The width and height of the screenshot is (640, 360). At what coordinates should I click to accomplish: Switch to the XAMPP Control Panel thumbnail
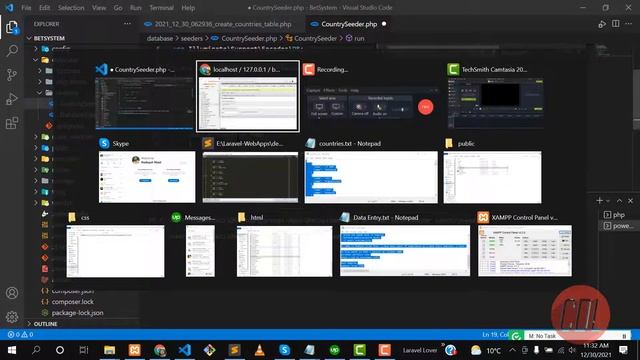(525, 244)
